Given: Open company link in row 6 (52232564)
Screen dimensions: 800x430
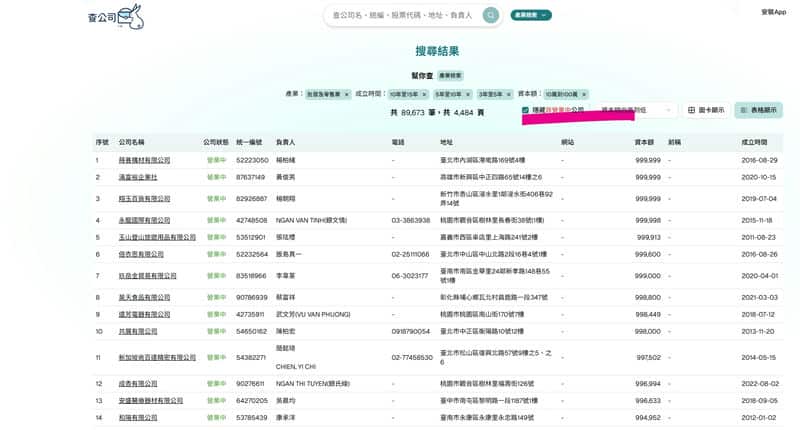Looking at the screenshot, I should click(141, 254).
